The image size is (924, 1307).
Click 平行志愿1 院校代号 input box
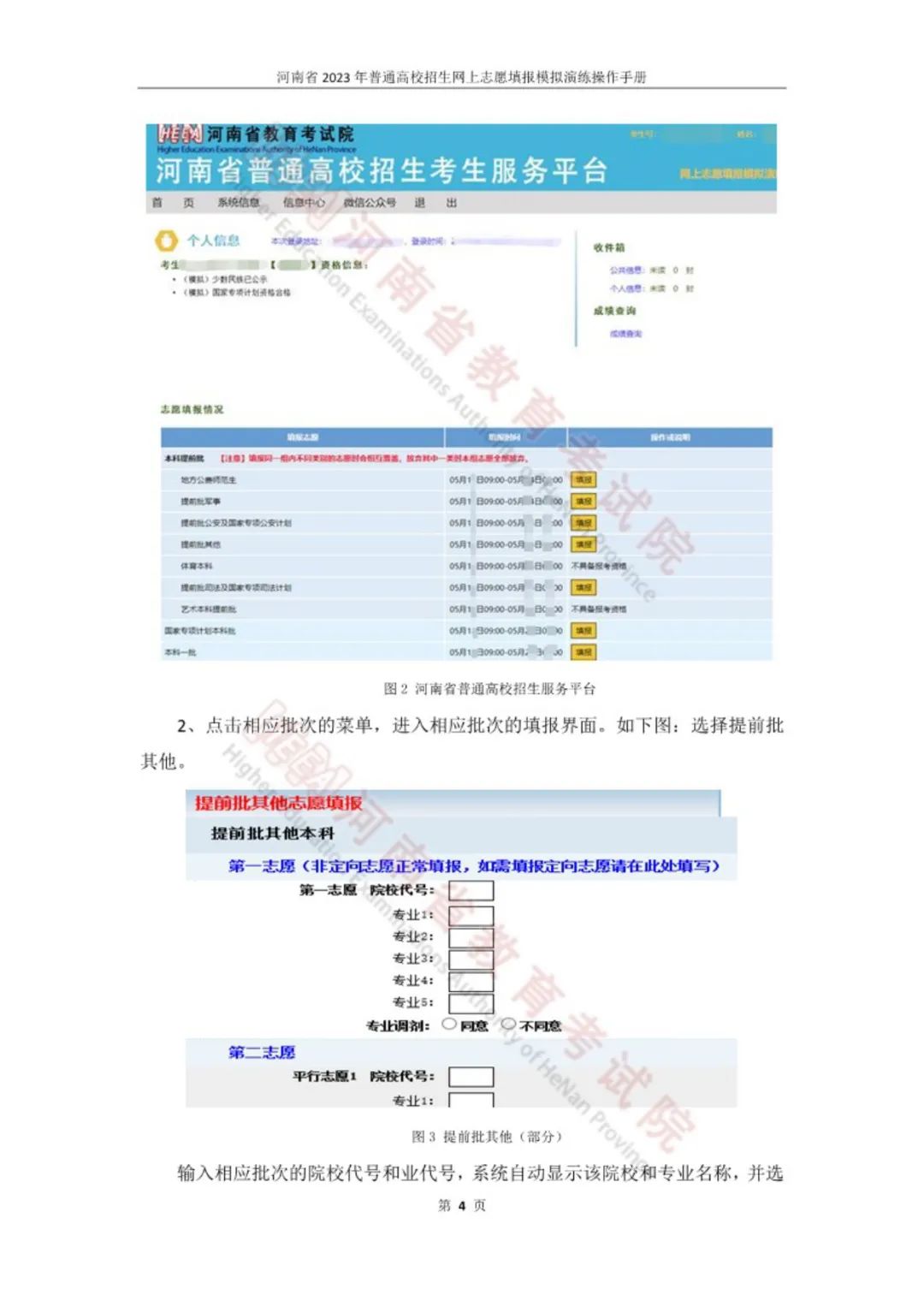click(471, 1077)
